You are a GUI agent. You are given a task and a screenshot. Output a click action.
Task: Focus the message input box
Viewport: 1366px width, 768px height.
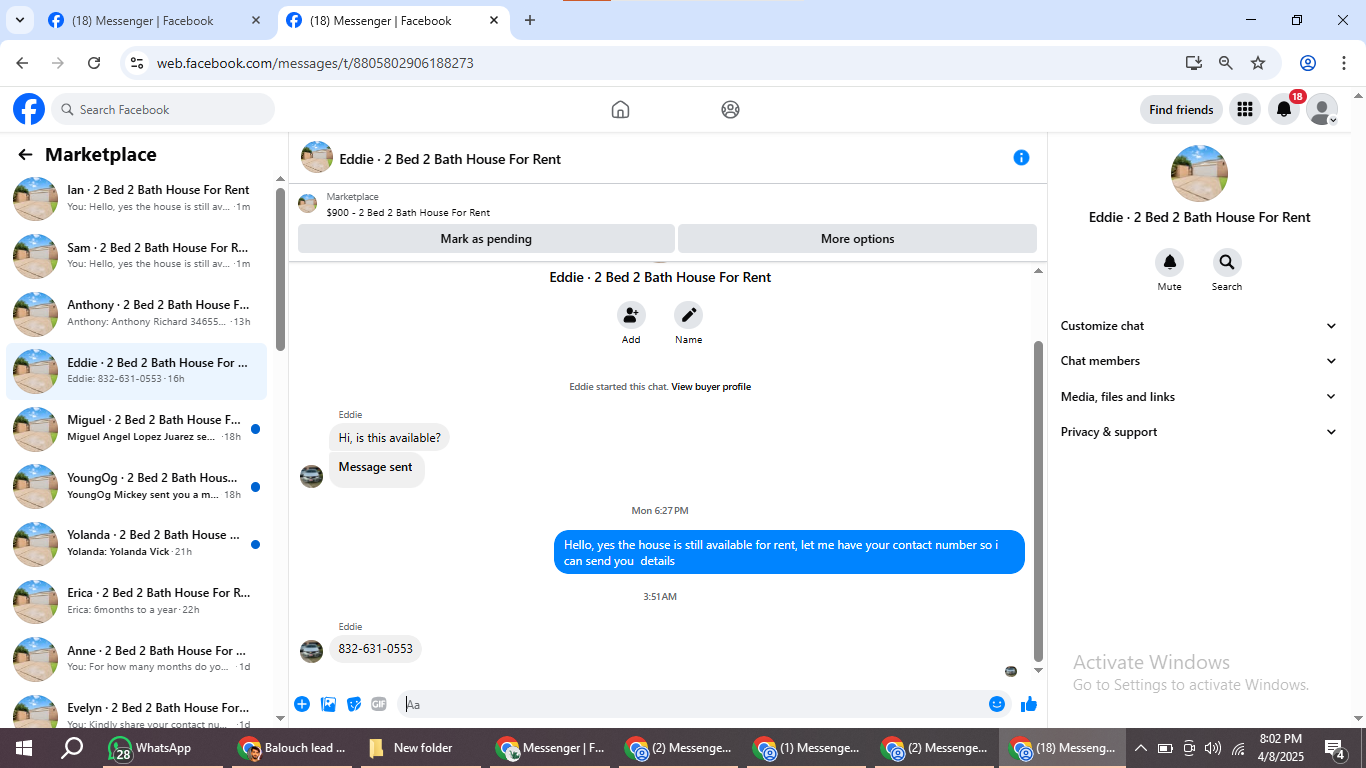694,705
